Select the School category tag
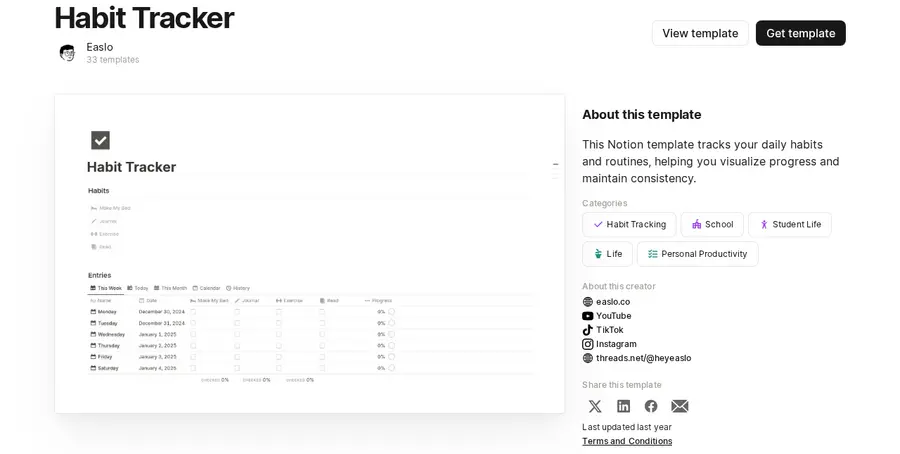Image resolution: width=900 pixels, height=454 pixels. [x=712, y=224]
